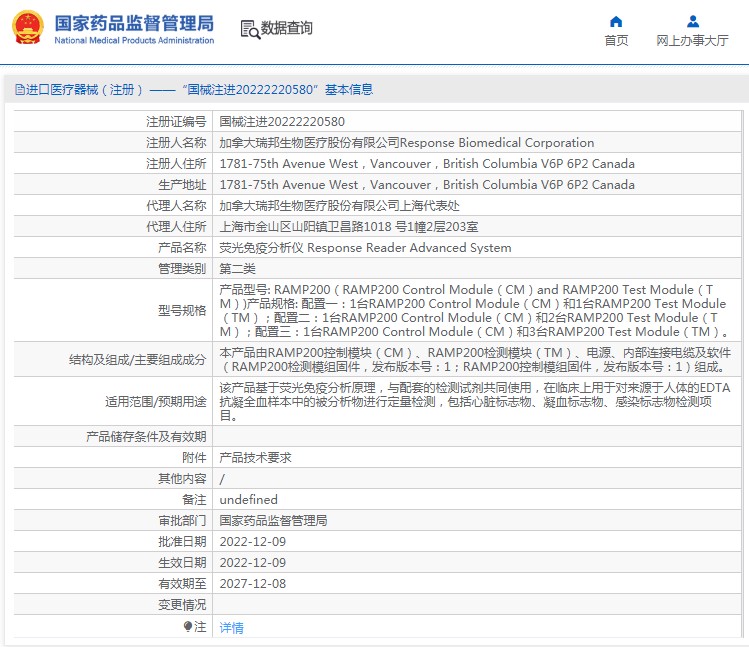749x647 pixels.
Task: Click the 适用范围 intended use description
Action: point(475,401)
